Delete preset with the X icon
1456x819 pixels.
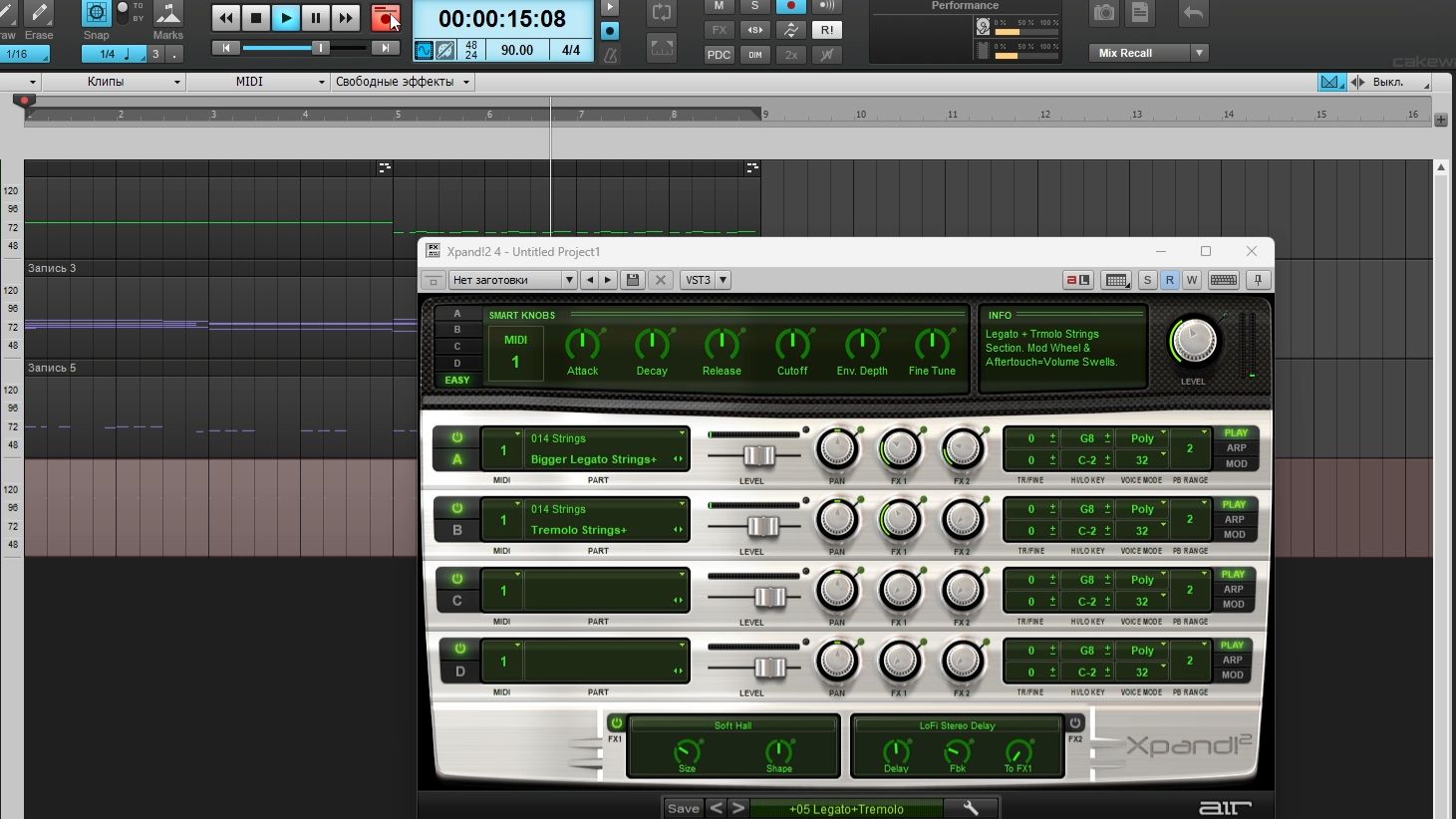(660, 280)
